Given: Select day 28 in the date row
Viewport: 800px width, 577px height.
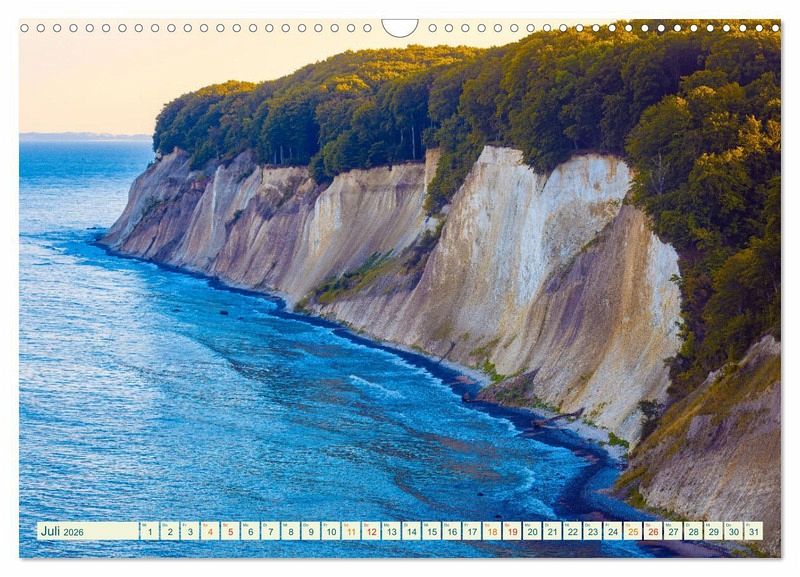Looking at the screenshot, I should pyautogui.click(x=693, y=531).
